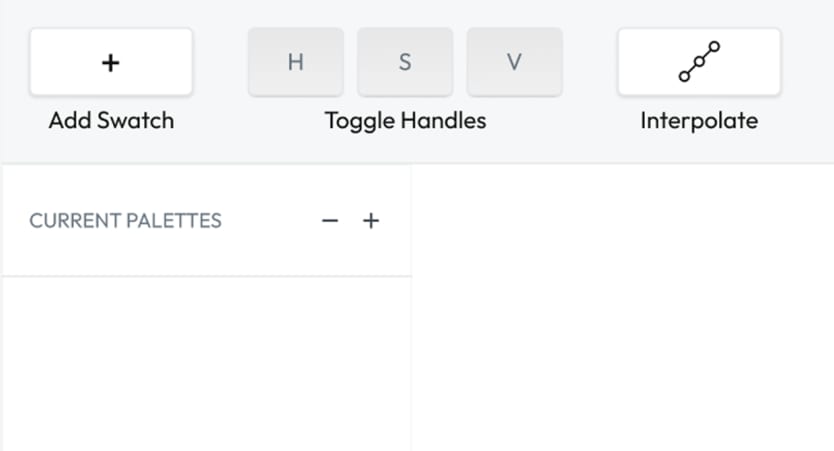Click the blank swatch canvas on the right
The image size is (834, 451).
click(623, 308)
